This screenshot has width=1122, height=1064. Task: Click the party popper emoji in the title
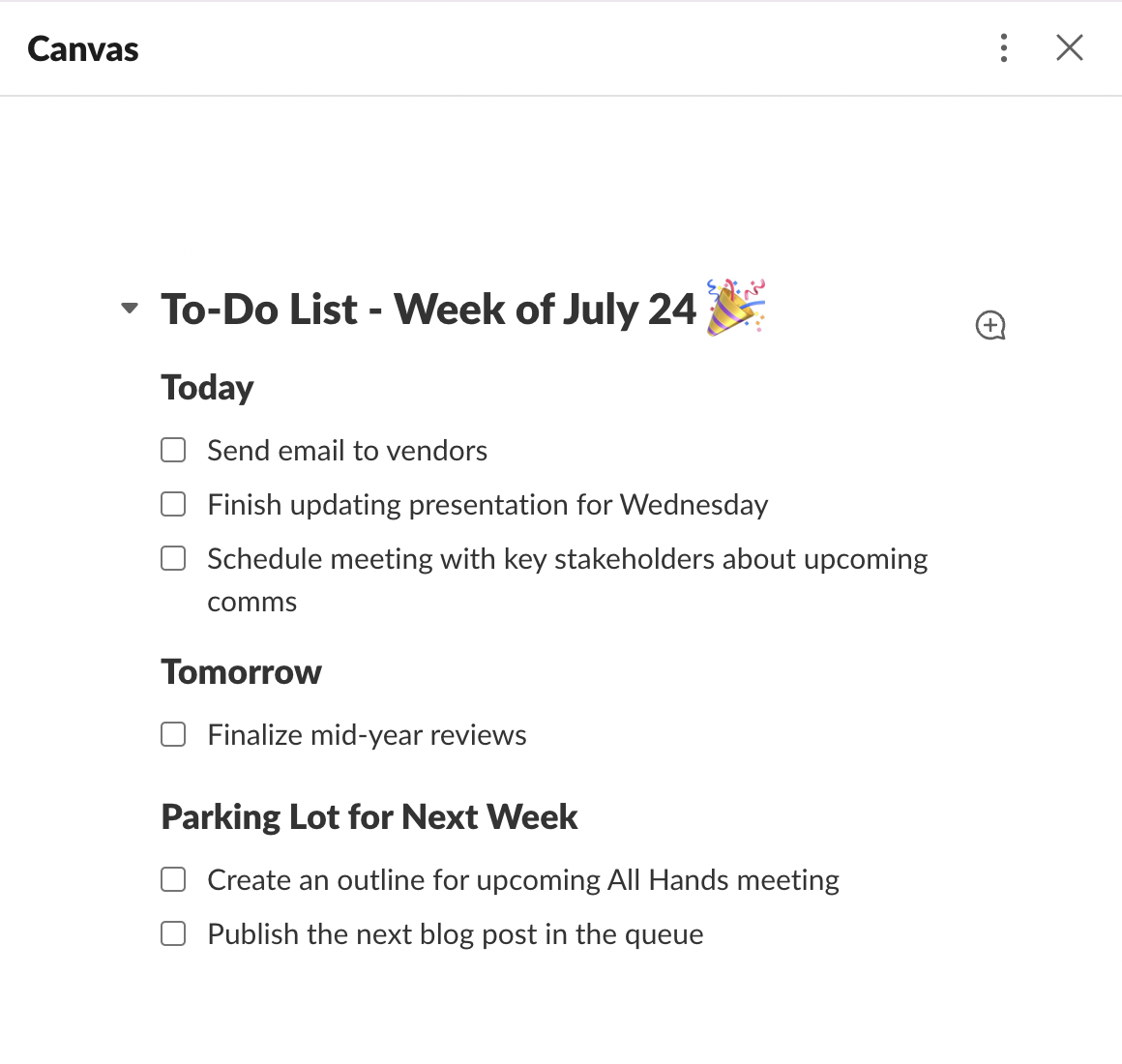click(735, 308)
